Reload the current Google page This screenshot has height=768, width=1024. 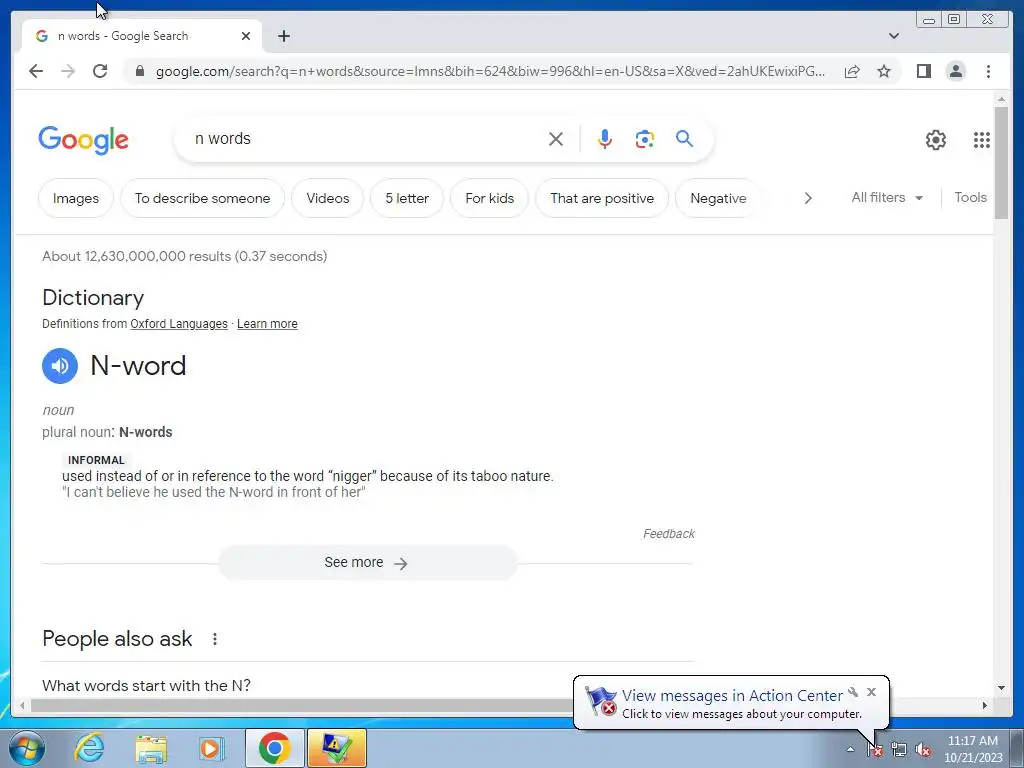click(100, 71)
